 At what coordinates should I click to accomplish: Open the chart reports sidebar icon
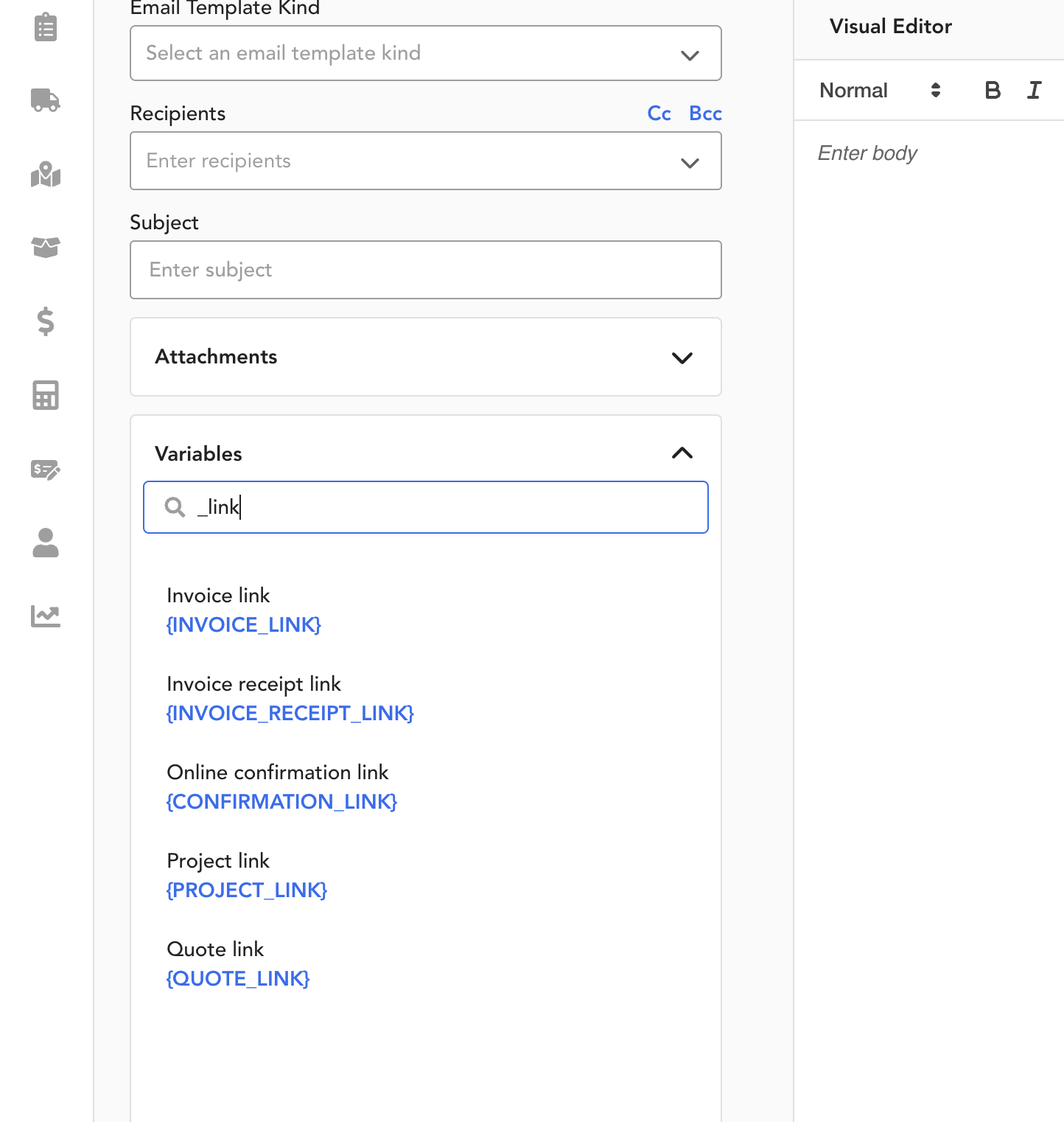(46, 616)
